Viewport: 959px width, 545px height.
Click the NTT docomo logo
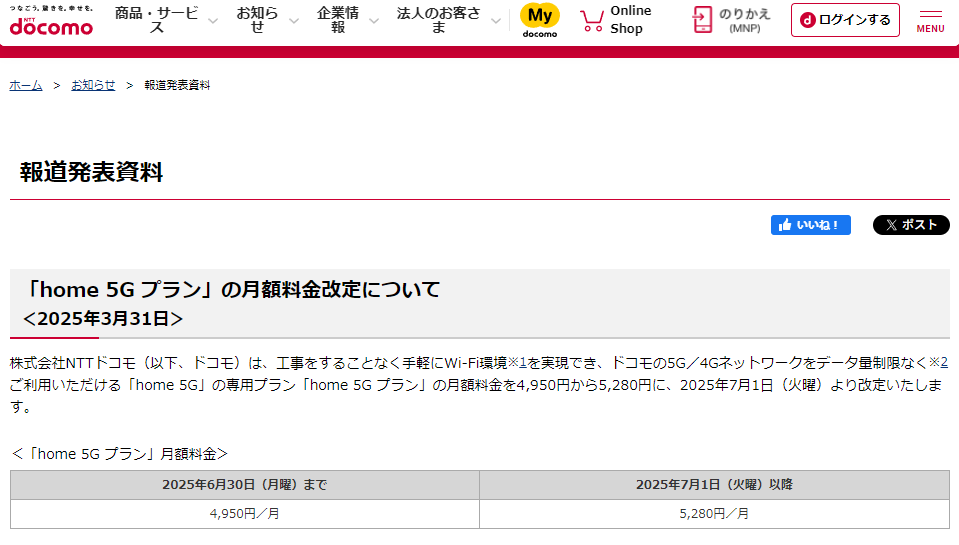click(x=51, y=20)
